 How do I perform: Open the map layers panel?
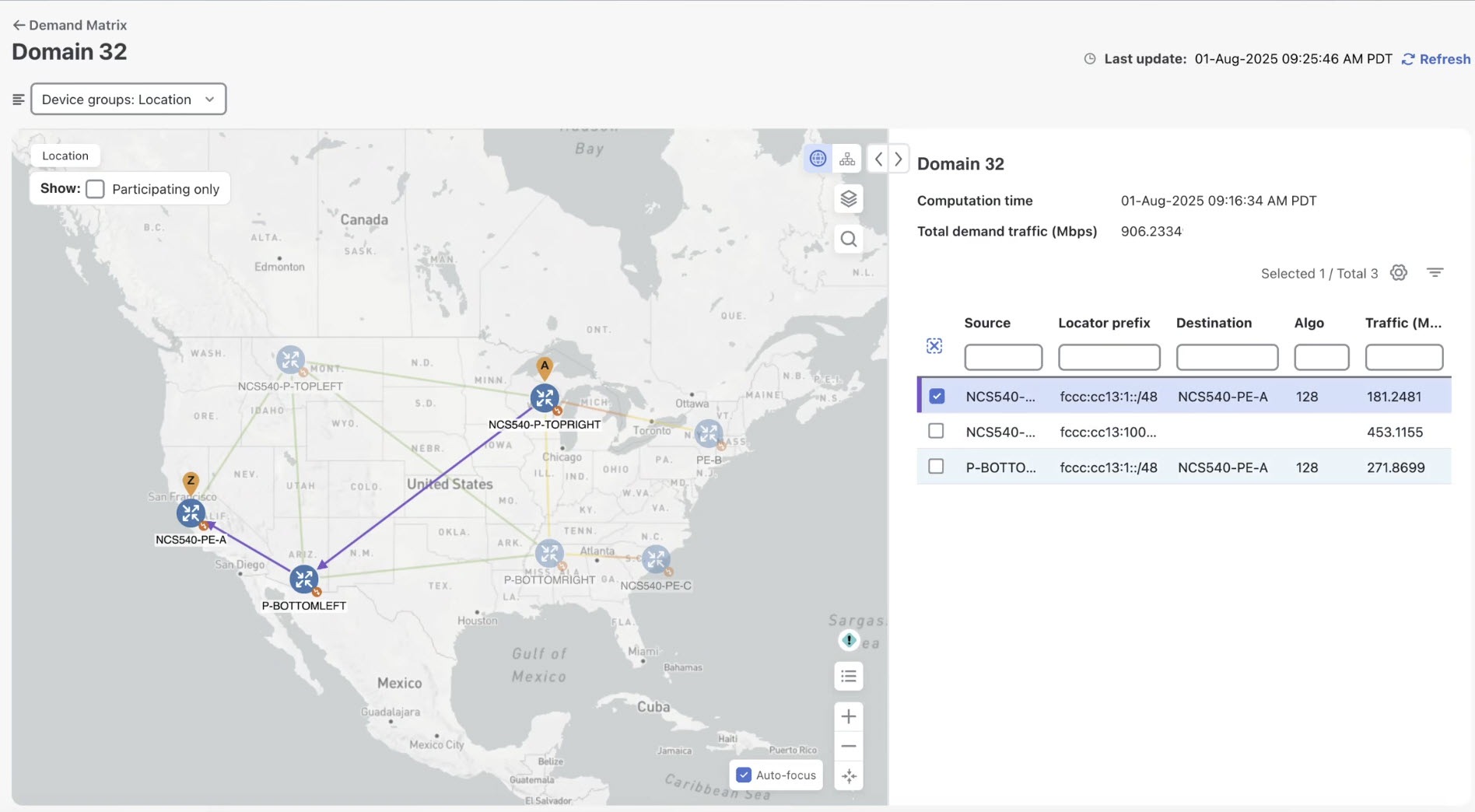click(x=848, y=198)
